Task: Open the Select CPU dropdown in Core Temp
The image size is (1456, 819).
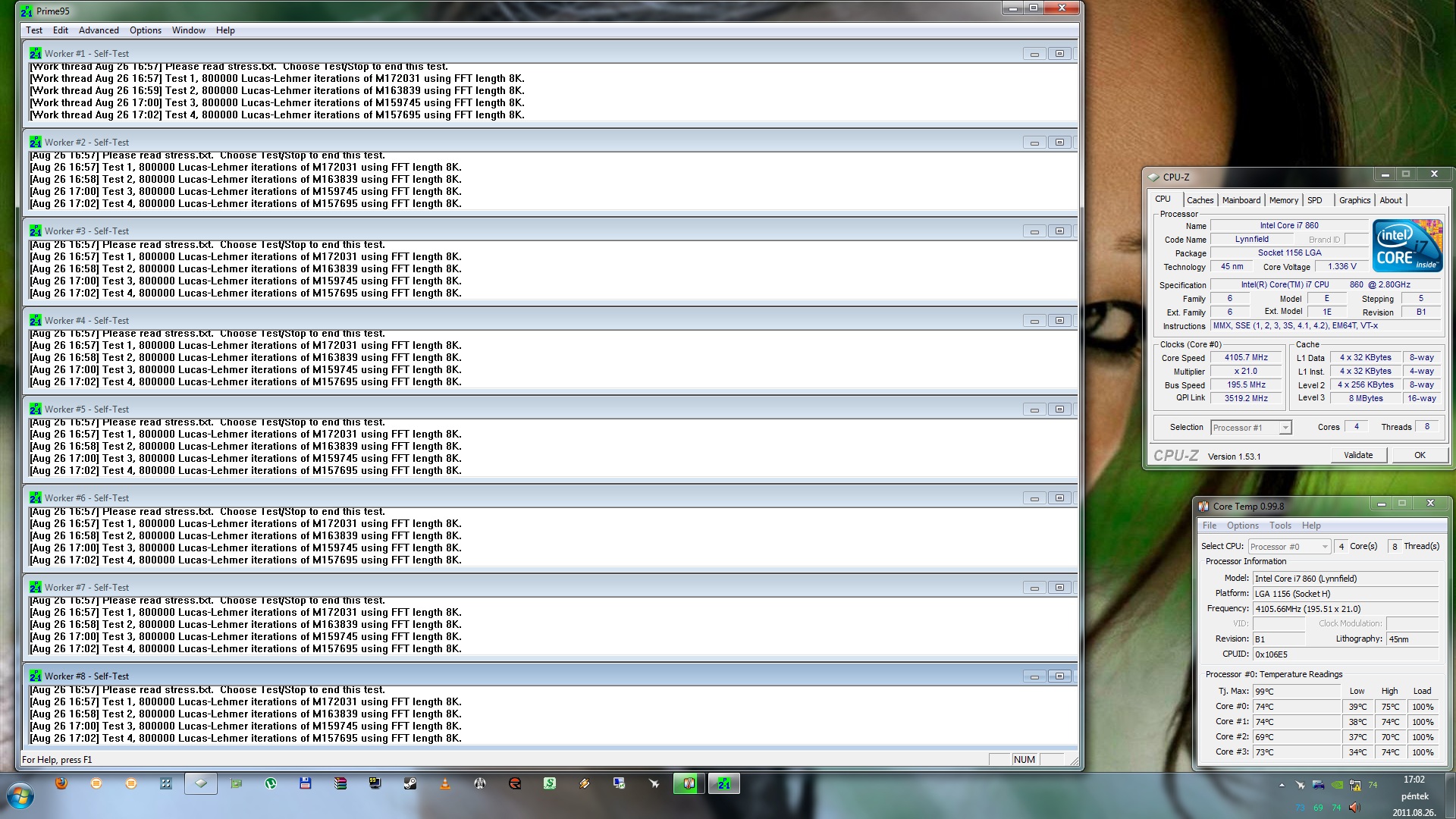Action: 1290,547
